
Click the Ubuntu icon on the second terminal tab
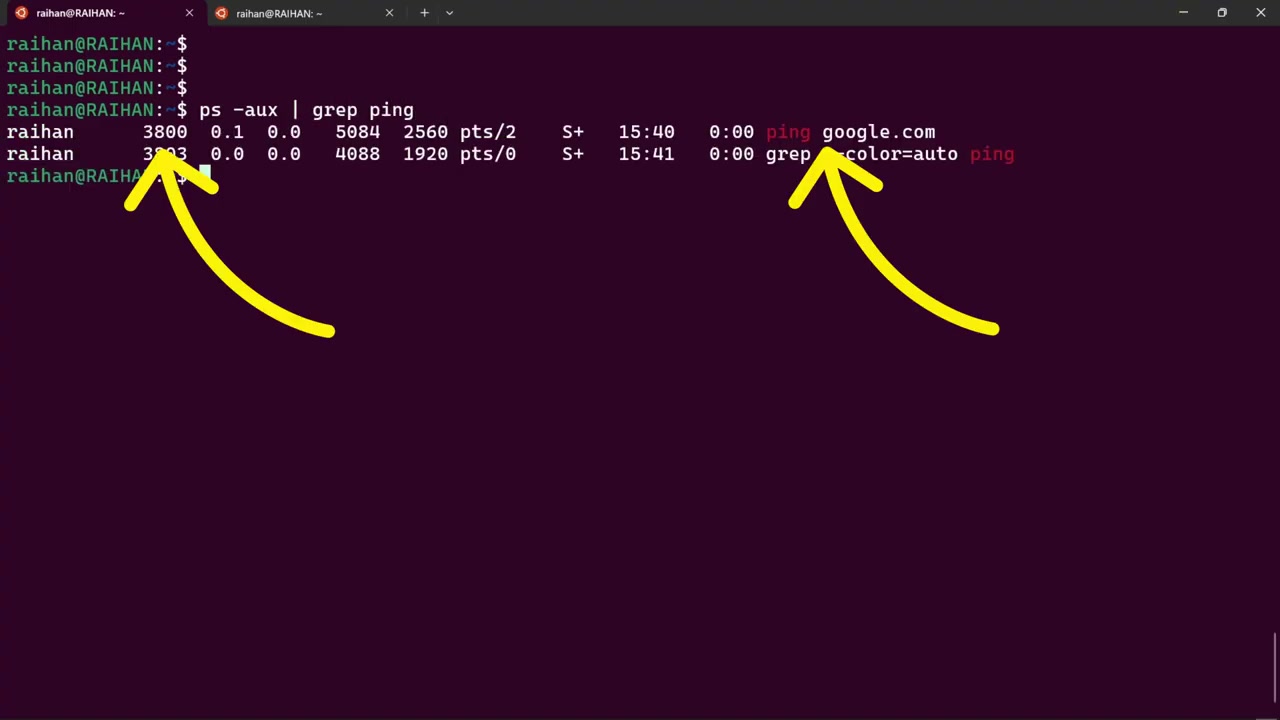click(221, 13)
